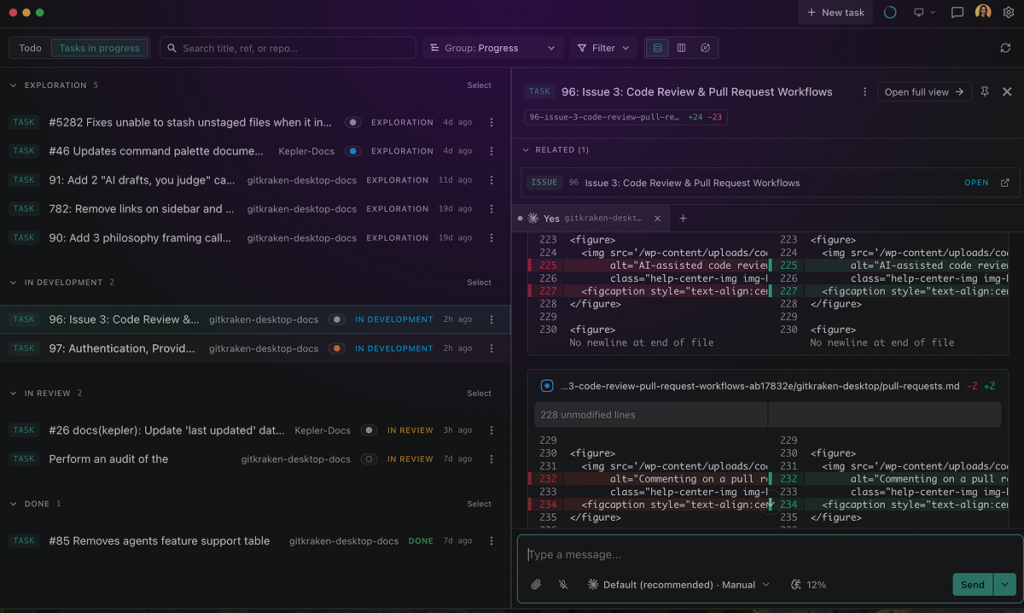Click Select in the In Review group
The height and width of the screenshot is (613, 1024).
coord(479,394)
